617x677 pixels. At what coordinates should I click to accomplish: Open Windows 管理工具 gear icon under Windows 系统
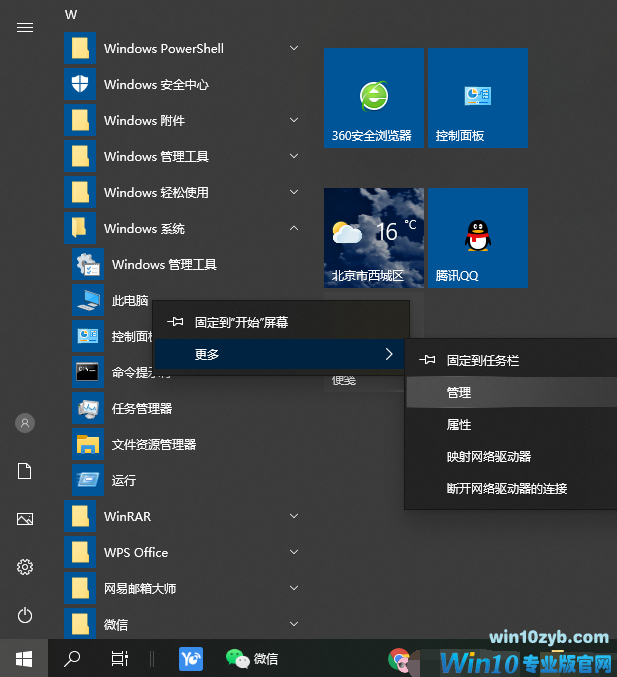pyautogui.click(x=88, y=264)
